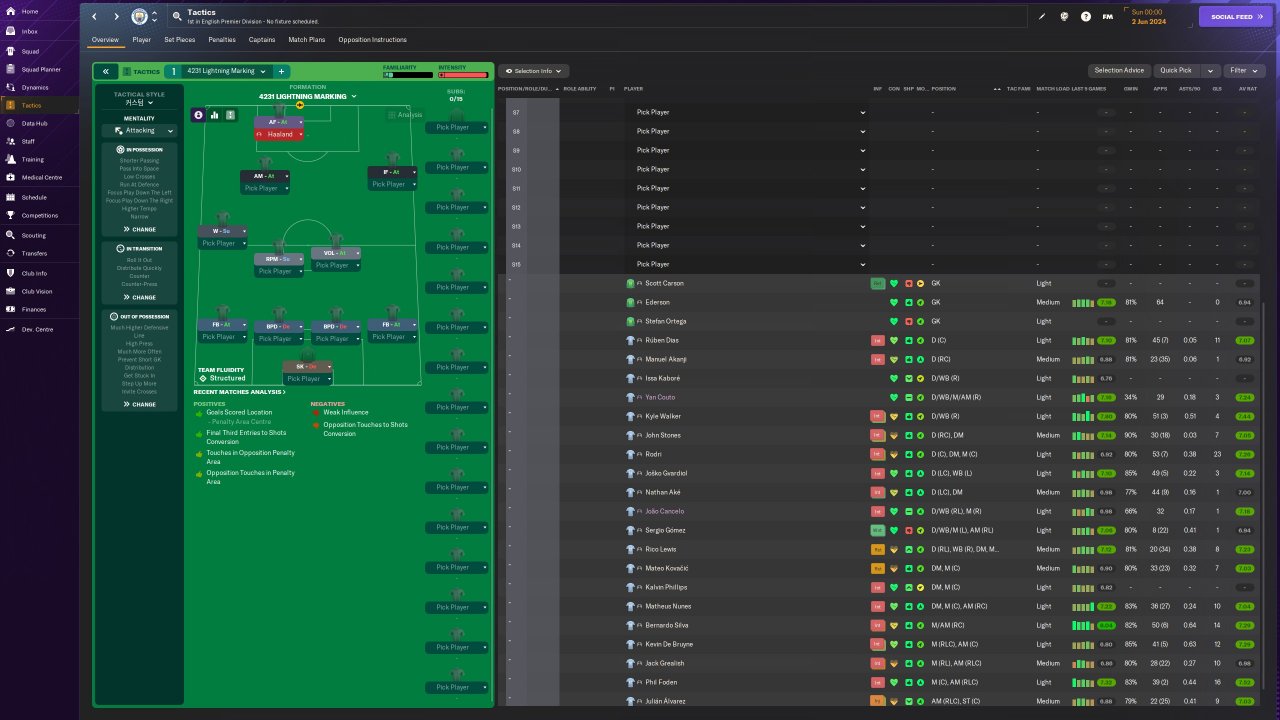Open the Staff sidebar icon
1280x720 pixels.
pyautogui.click(x=10, y=142)
